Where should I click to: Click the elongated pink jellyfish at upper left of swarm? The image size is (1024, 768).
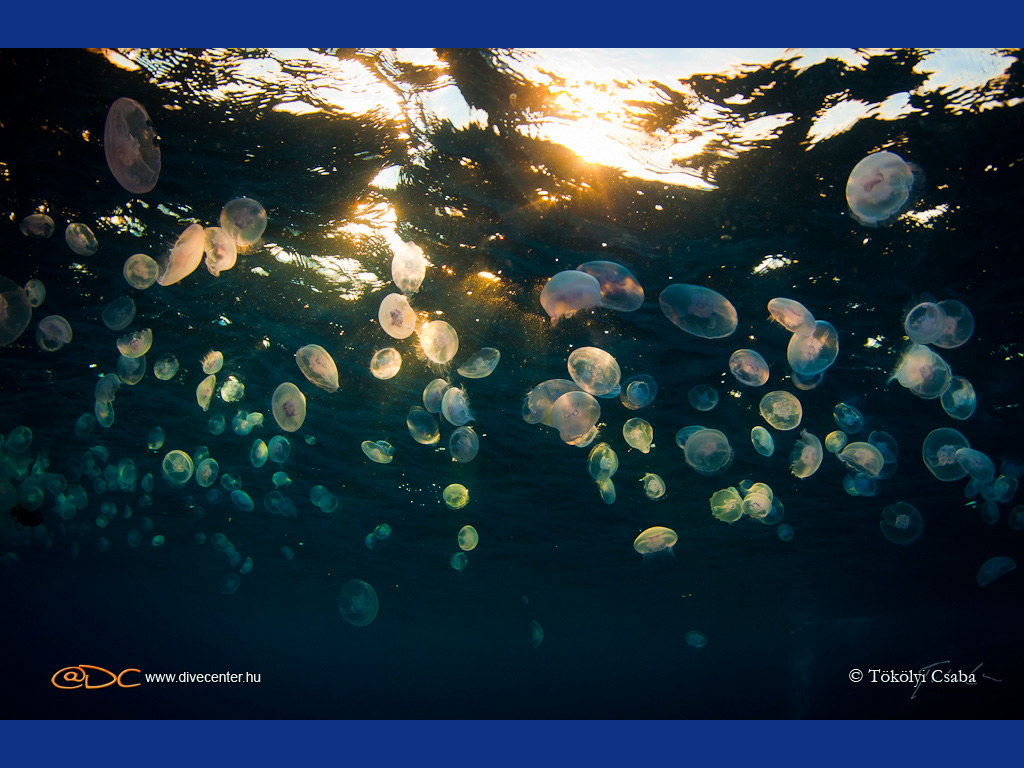pos(183,254)
